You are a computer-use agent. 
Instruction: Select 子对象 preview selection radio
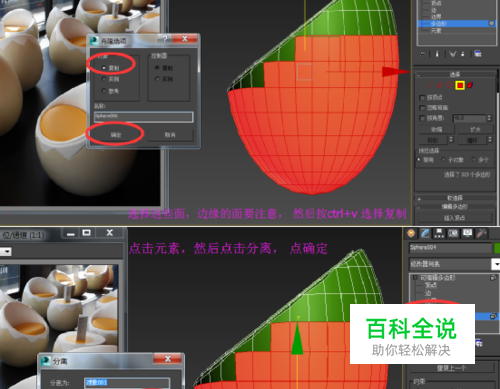tap(443, 160)
